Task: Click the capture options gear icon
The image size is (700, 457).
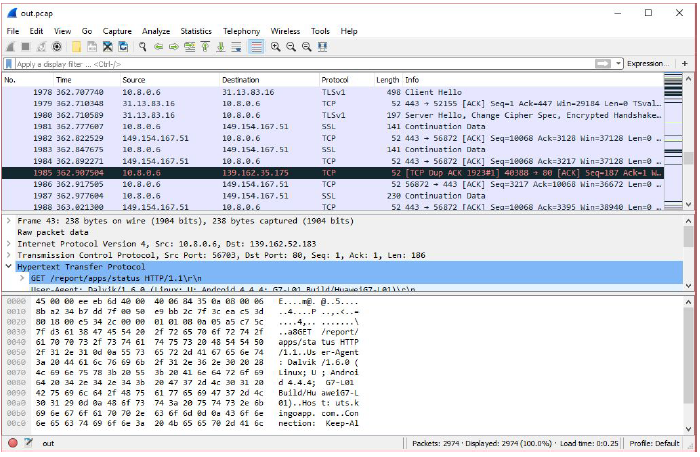Action: [57, 47]
